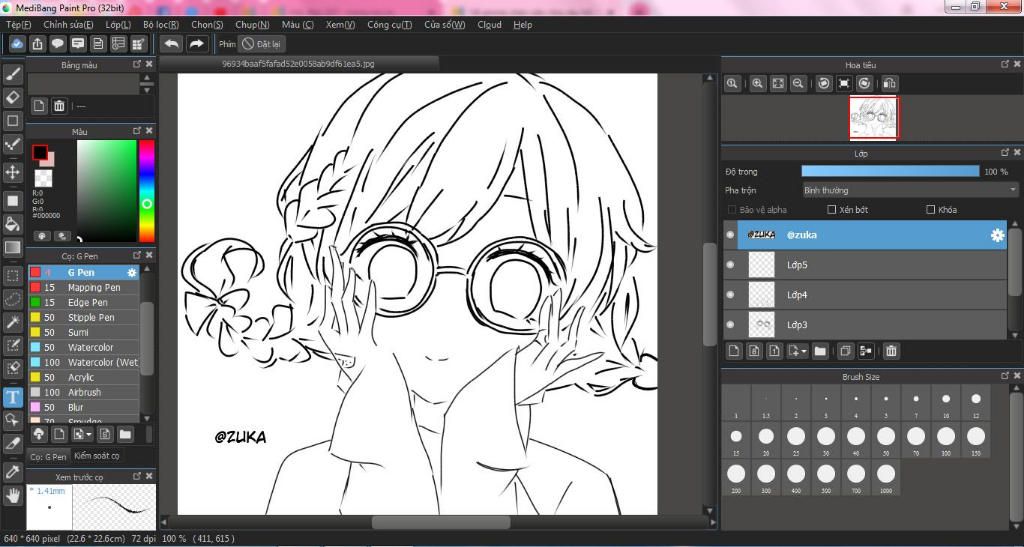
Task: Enable the Xén bớt checkbox
Action: pos(831,210)
